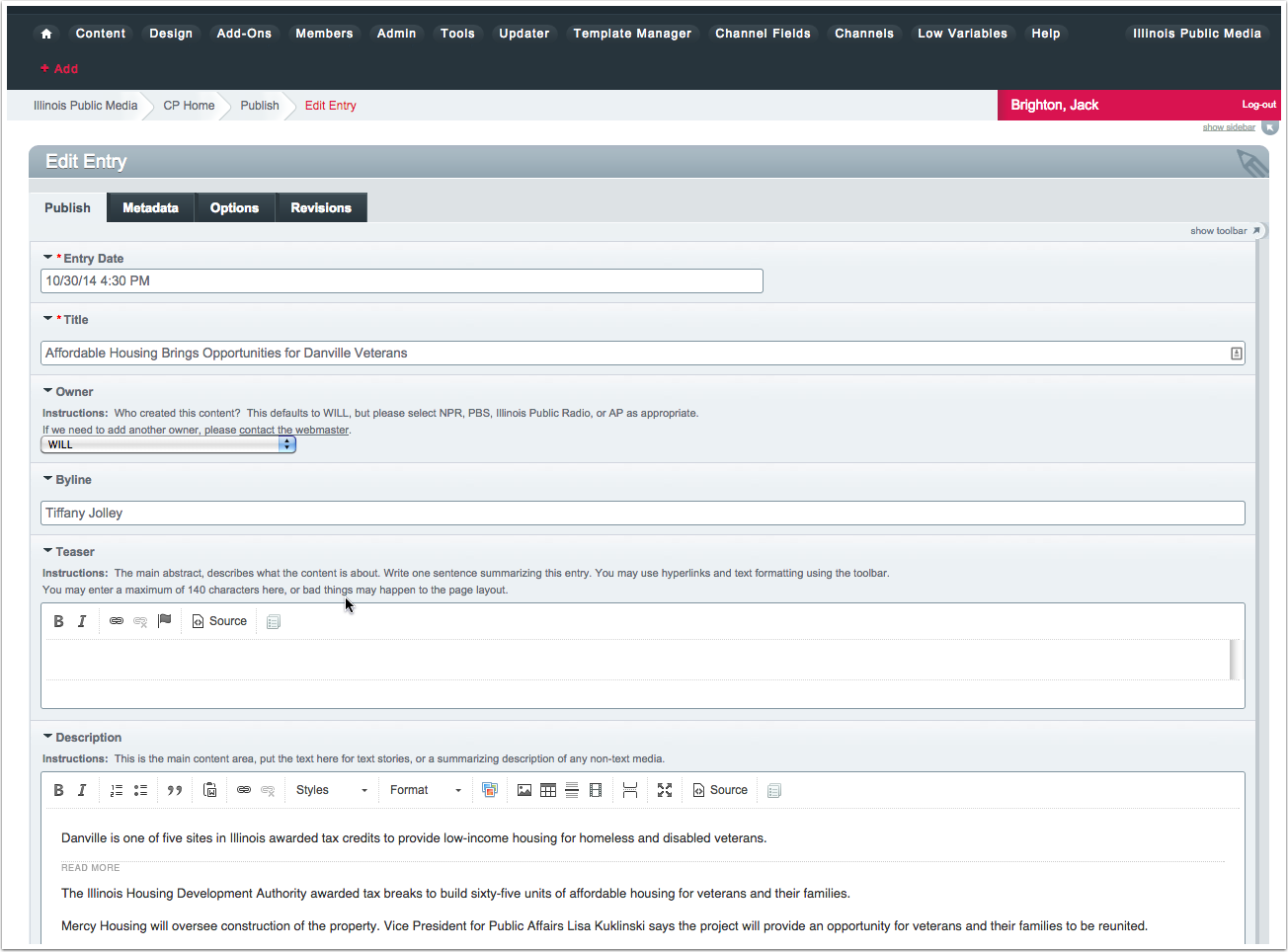Click the contact the webmaster link
Image resolution: width=1288 pixels, height=952 pixels.
pyautogui.click(x=294, y=431)
